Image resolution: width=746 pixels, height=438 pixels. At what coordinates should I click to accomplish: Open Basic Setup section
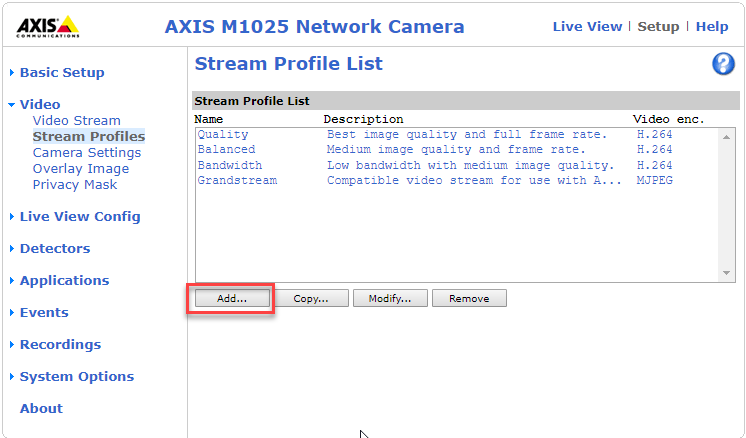[62, 73]
